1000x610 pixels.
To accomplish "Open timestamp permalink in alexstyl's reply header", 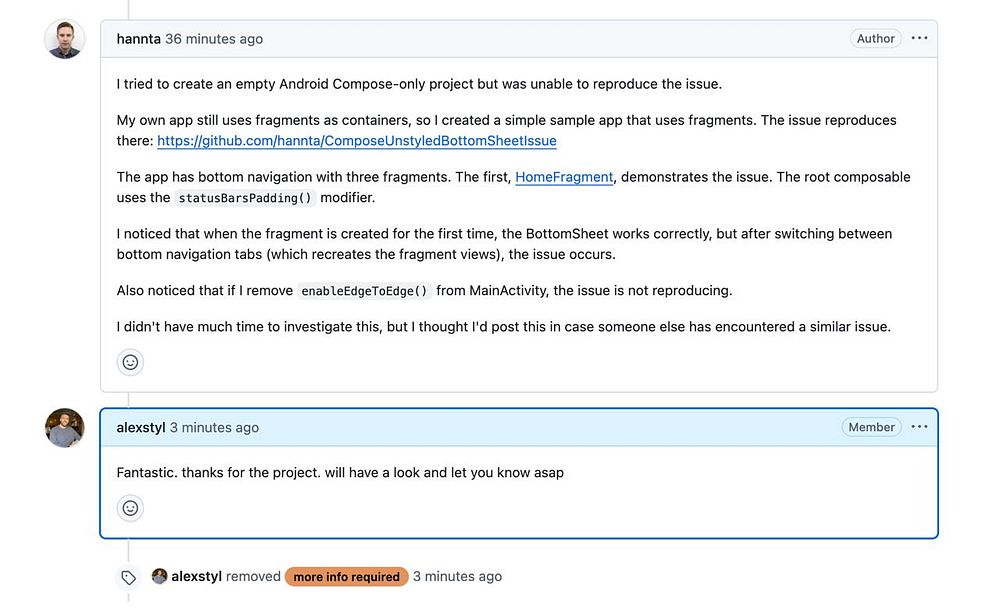I will point(214,427).
